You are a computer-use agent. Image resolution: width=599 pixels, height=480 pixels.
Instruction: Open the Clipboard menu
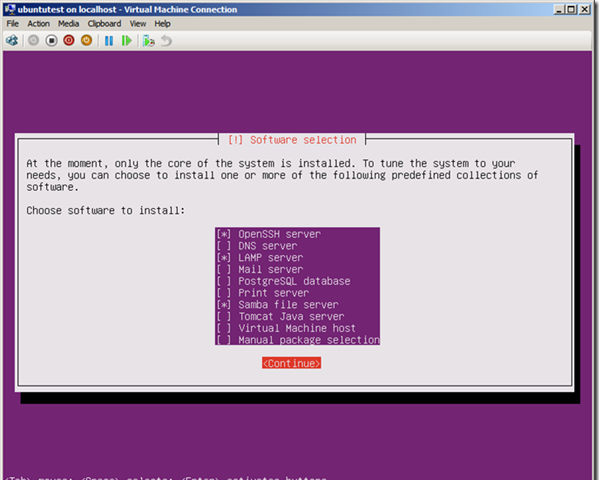(104, 24)
